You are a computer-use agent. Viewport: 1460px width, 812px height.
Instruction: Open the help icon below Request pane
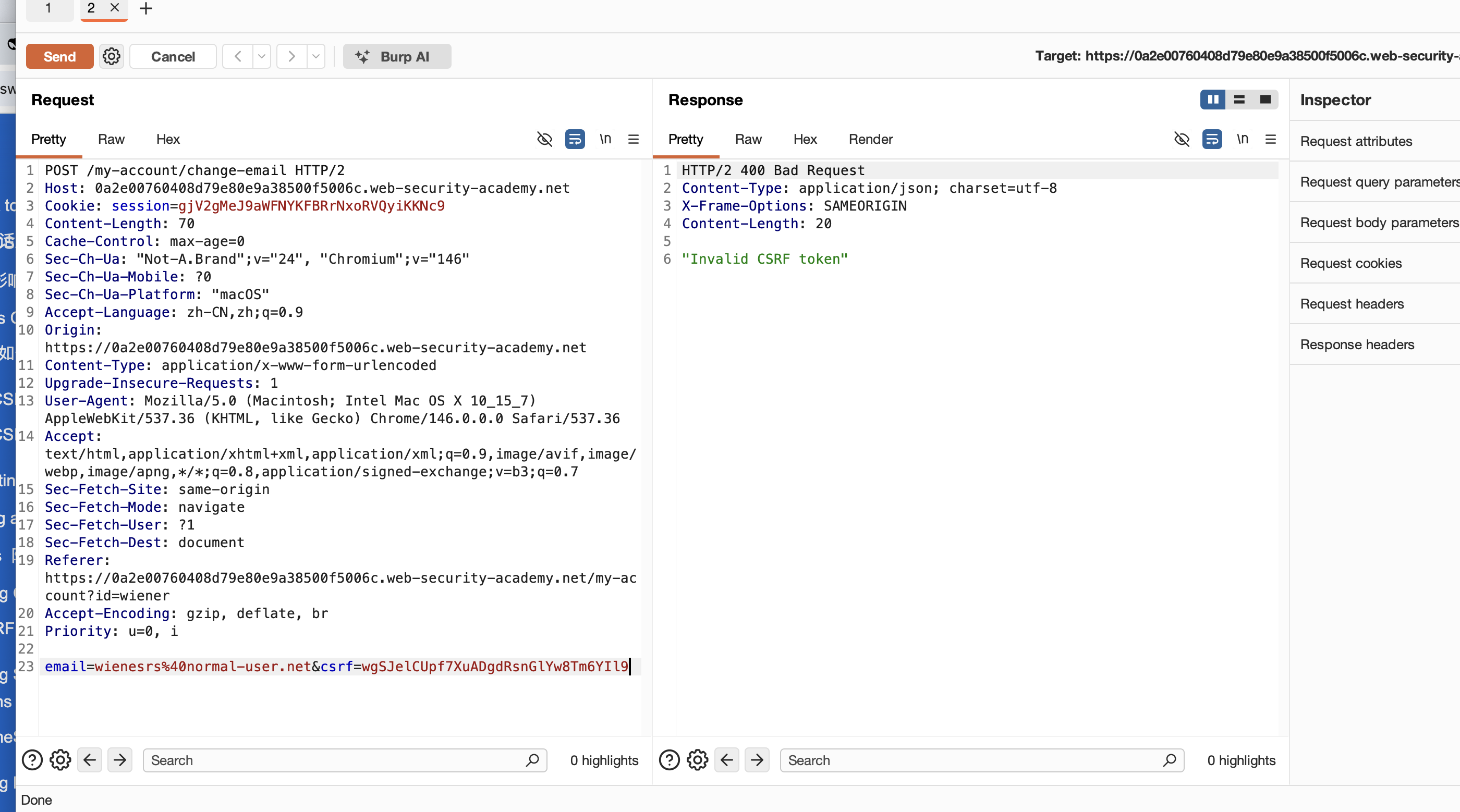click(32, 760)
